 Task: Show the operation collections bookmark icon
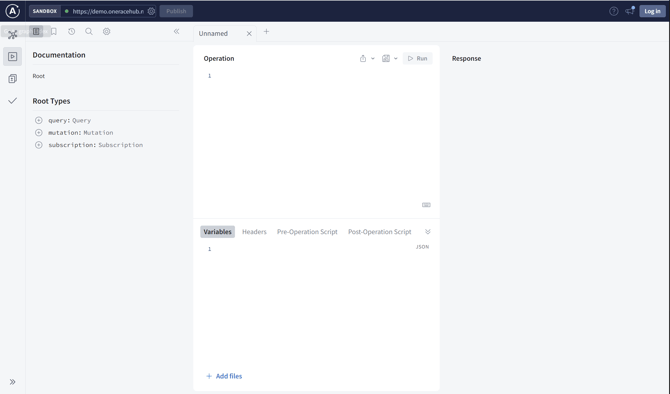pyautogui.click(x=54, y=32)
